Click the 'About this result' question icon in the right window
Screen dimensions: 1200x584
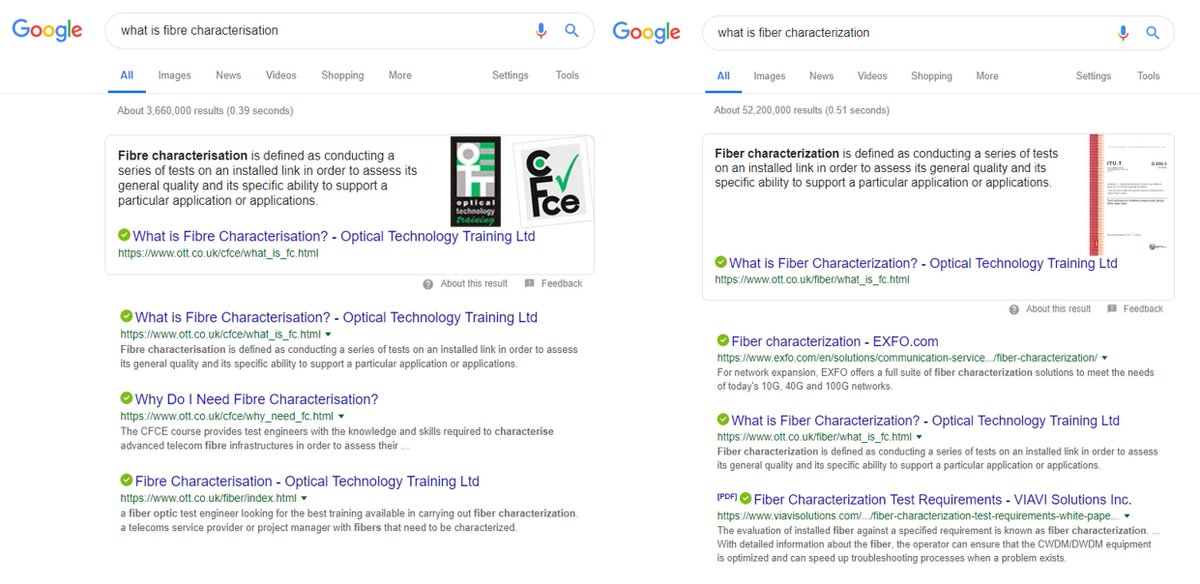pos(1014,310)
